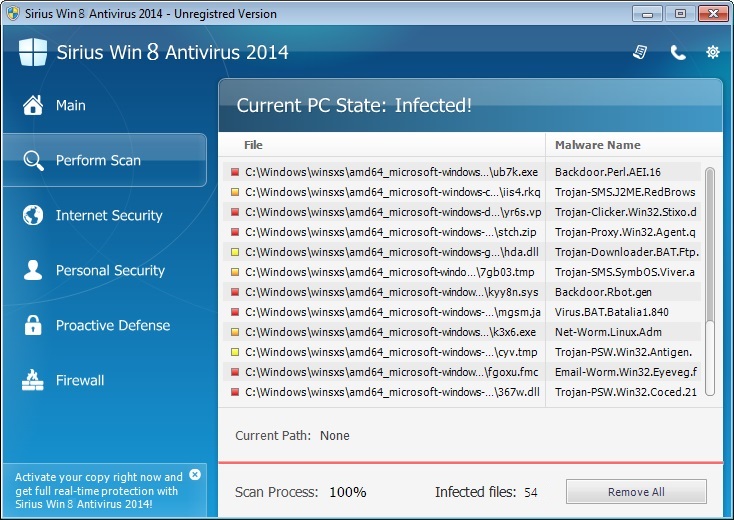Maximize the antivirus window
The height and width of the screenshot is (520, 734).
[680, 14]
